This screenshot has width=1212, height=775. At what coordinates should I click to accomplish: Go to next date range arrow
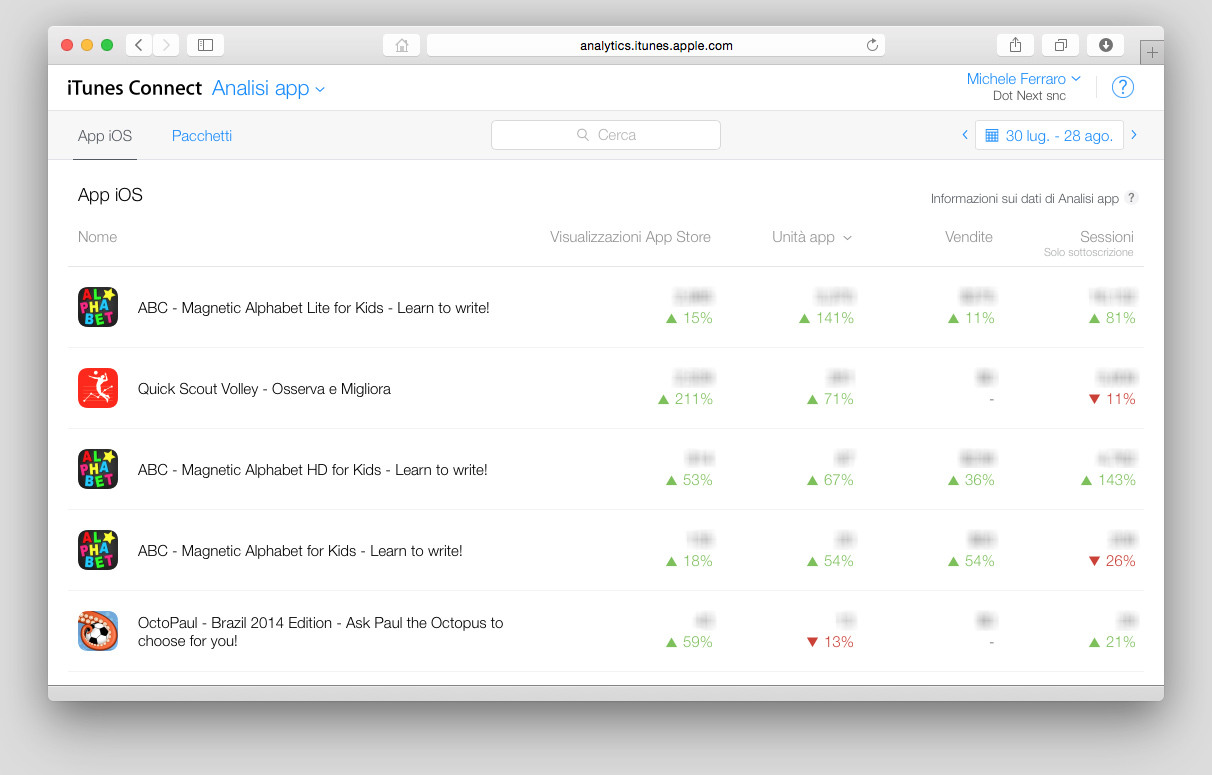[1134, 135]
